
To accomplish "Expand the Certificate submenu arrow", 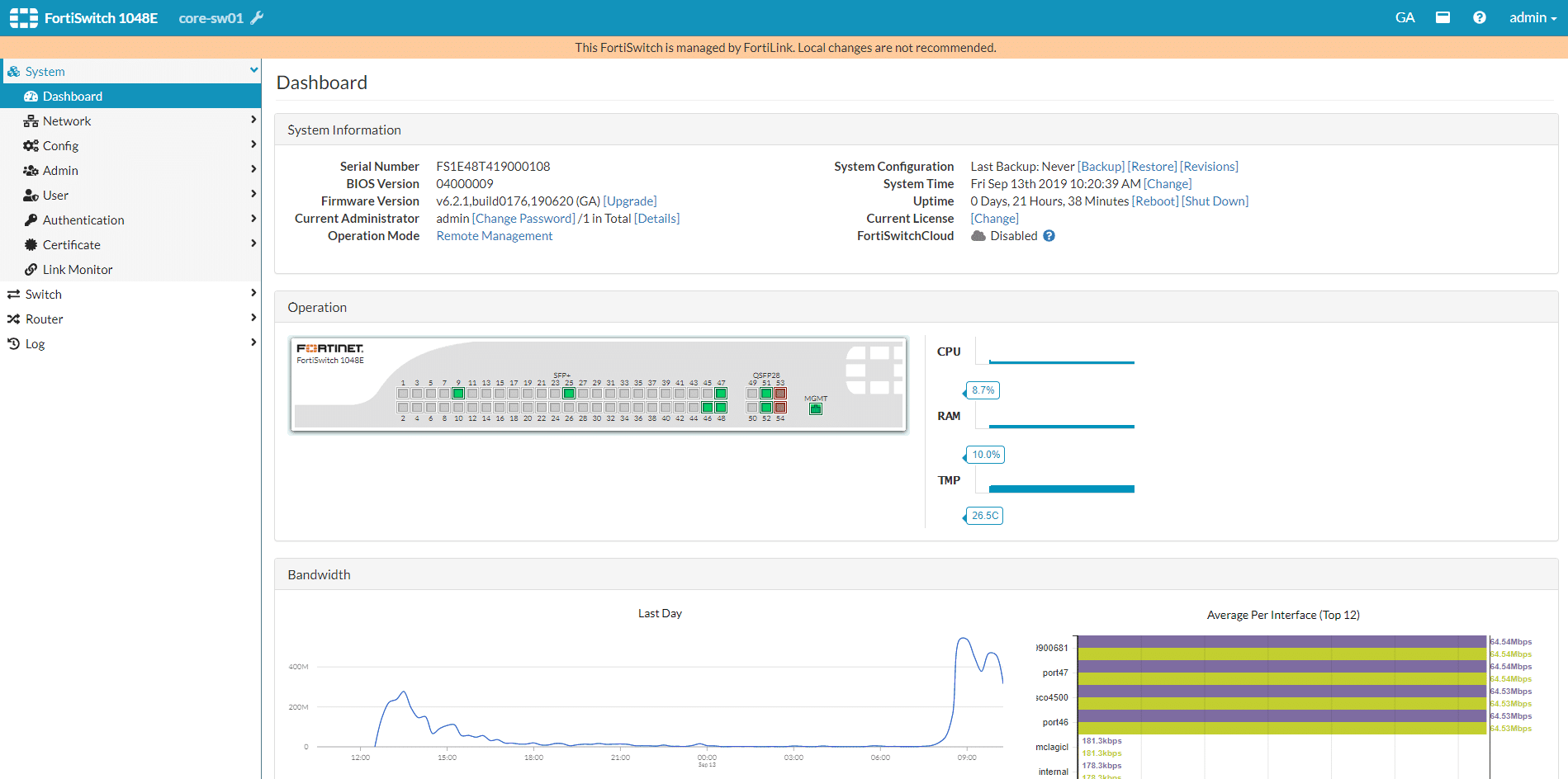I will pyautogui.click(x=253, y=243).
